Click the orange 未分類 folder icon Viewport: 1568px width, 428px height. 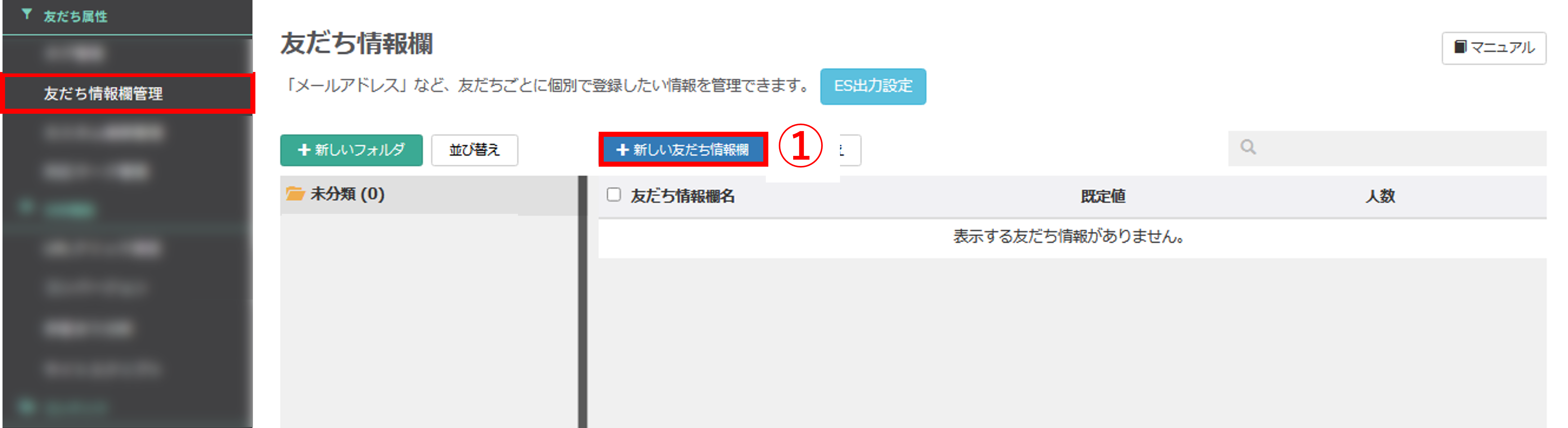[x=295, y=194]
